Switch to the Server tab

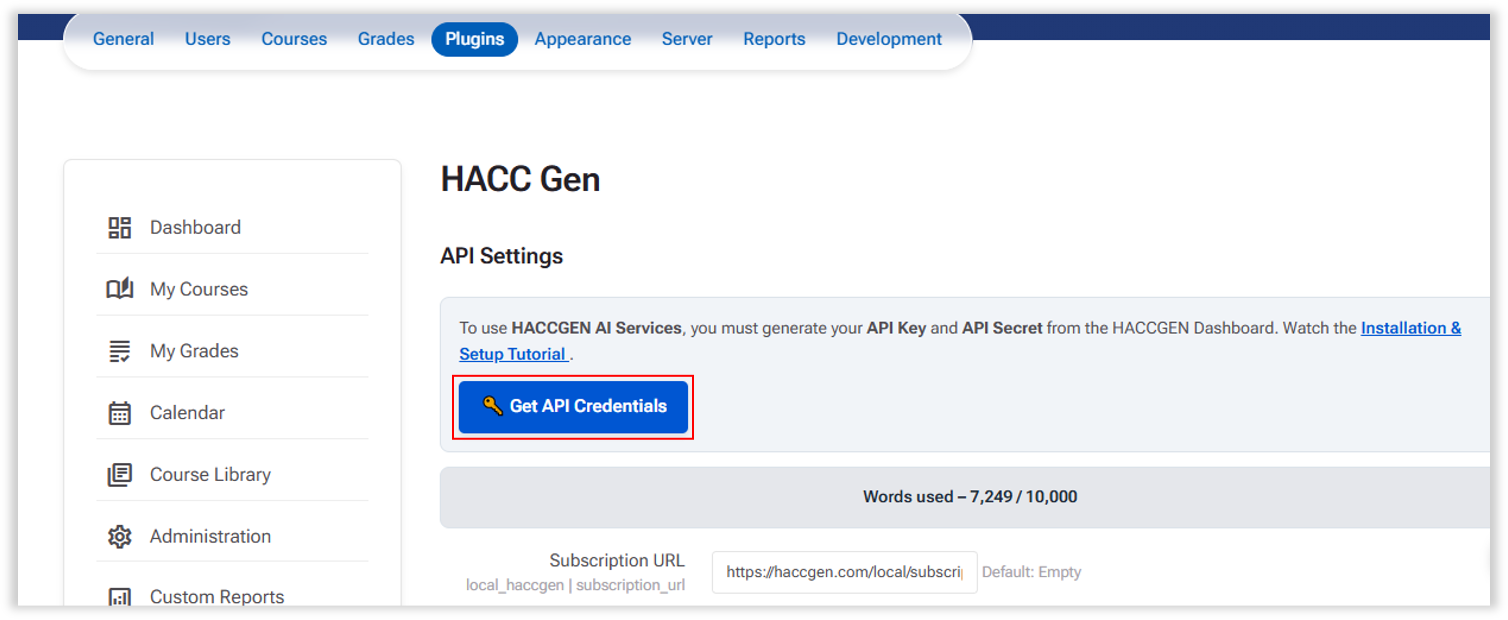coord(687,39)
